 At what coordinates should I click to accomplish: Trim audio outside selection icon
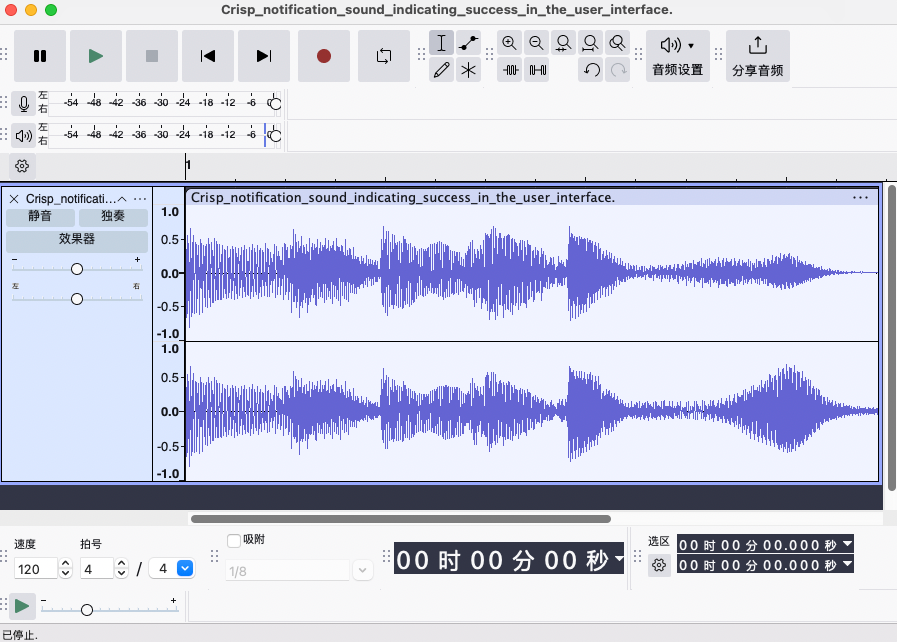509,70
